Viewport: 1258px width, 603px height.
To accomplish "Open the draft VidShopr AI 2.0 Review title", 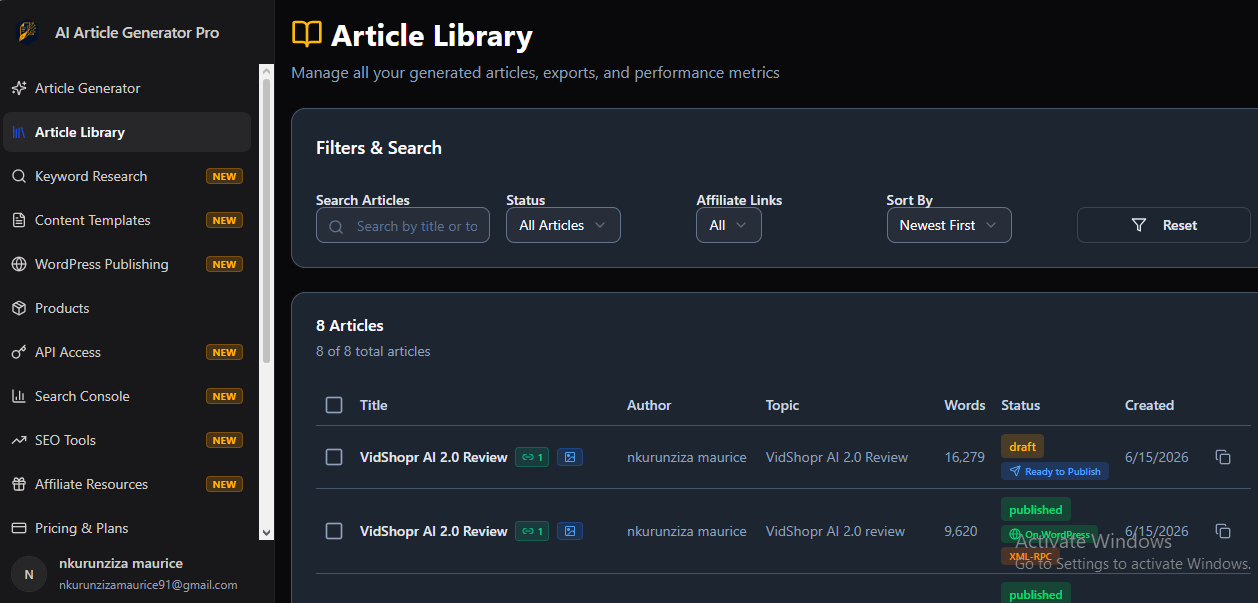I will click(434, 457).
